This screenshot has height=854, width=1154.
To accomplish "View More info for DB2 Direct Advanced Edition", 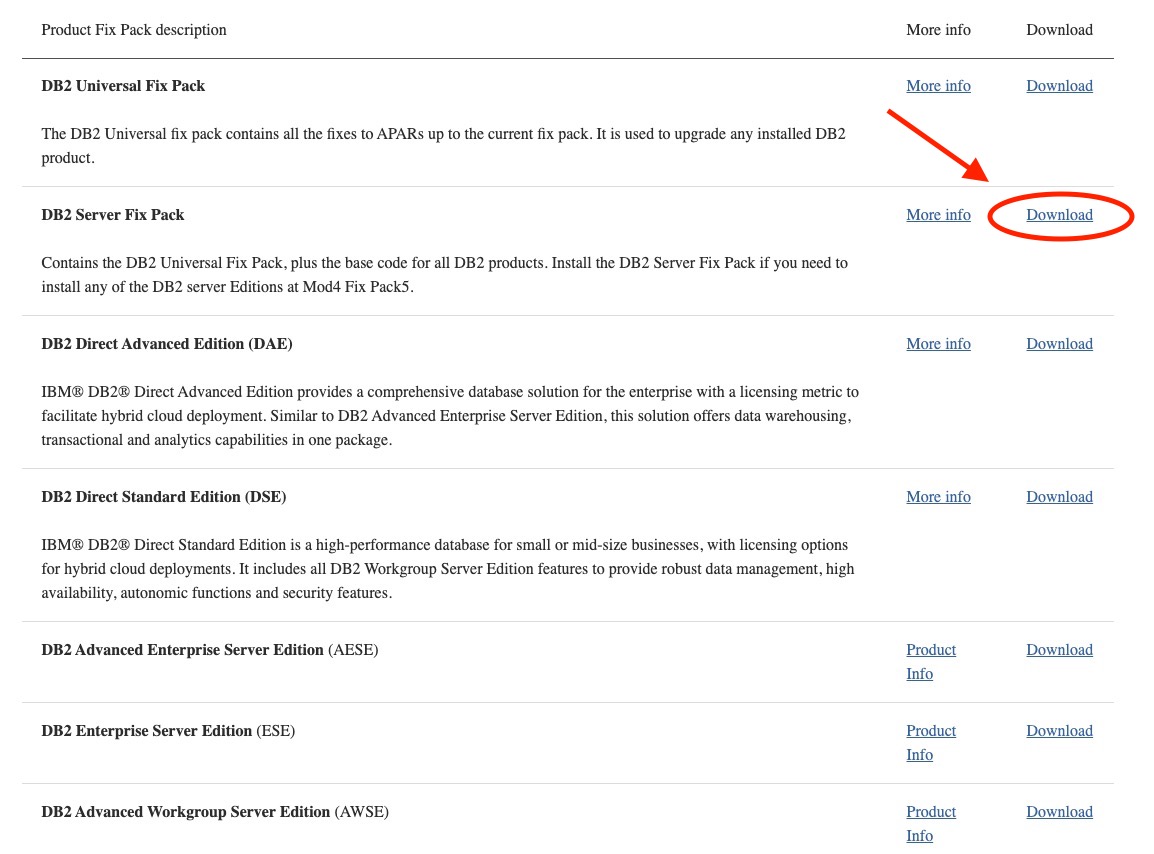I will (938, 344).
